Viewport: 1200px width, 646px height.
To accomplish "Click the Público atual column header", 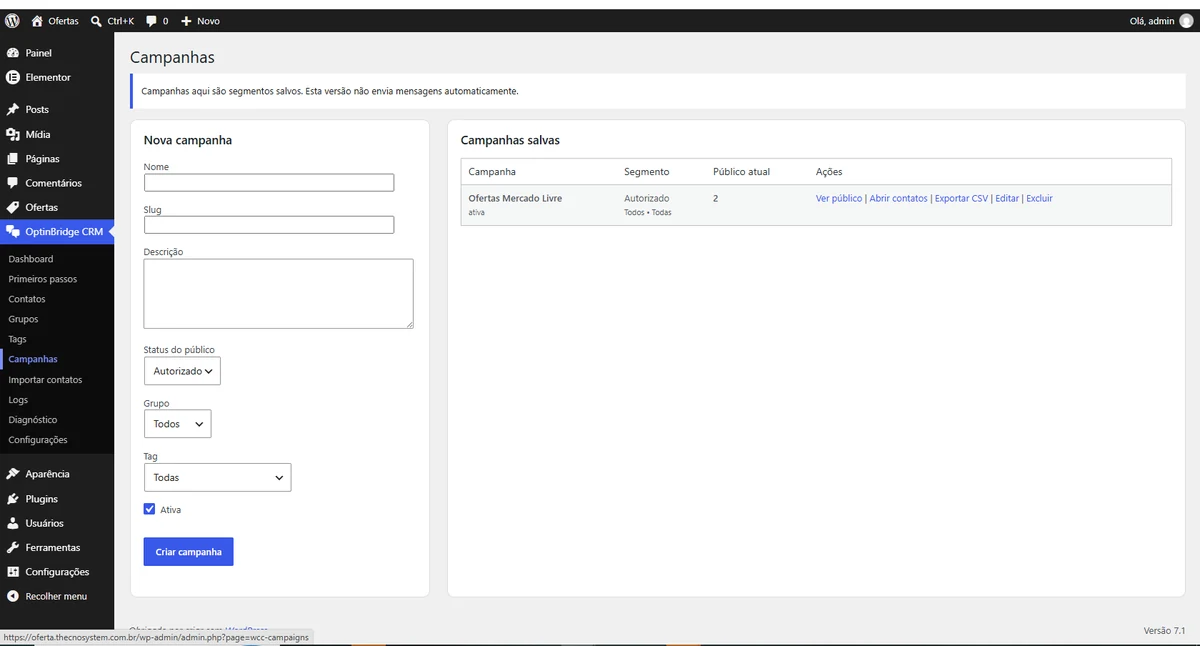I will (741, 172).
